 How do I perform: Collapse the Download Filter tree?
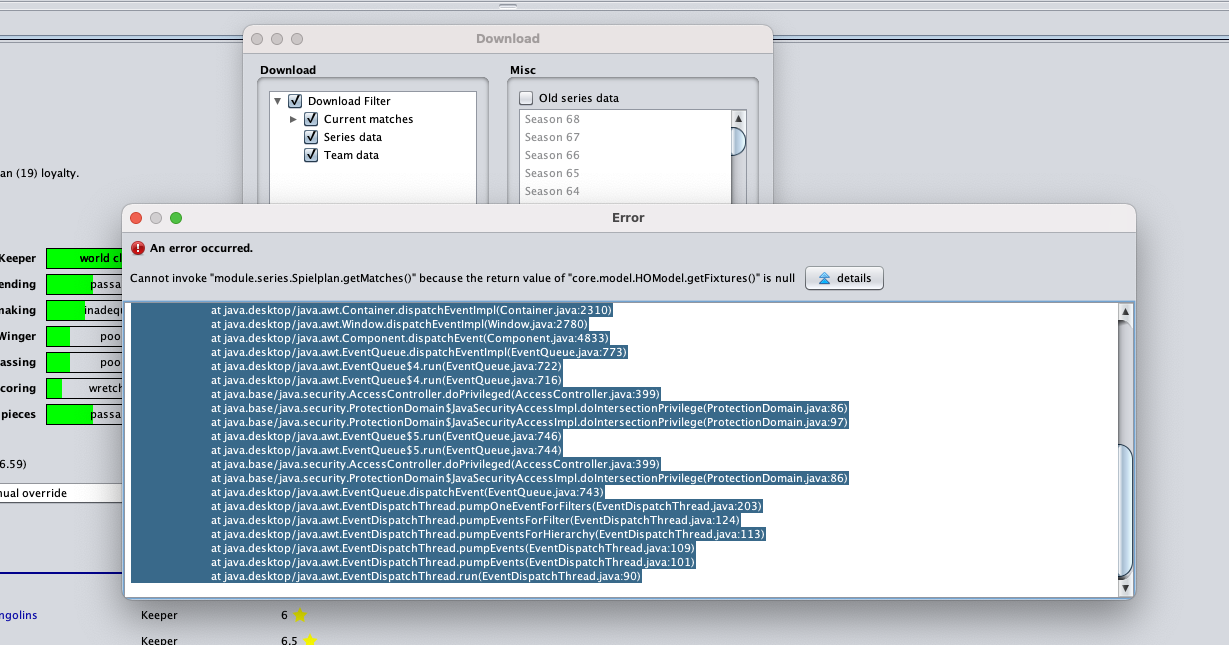tap(278, 101)
